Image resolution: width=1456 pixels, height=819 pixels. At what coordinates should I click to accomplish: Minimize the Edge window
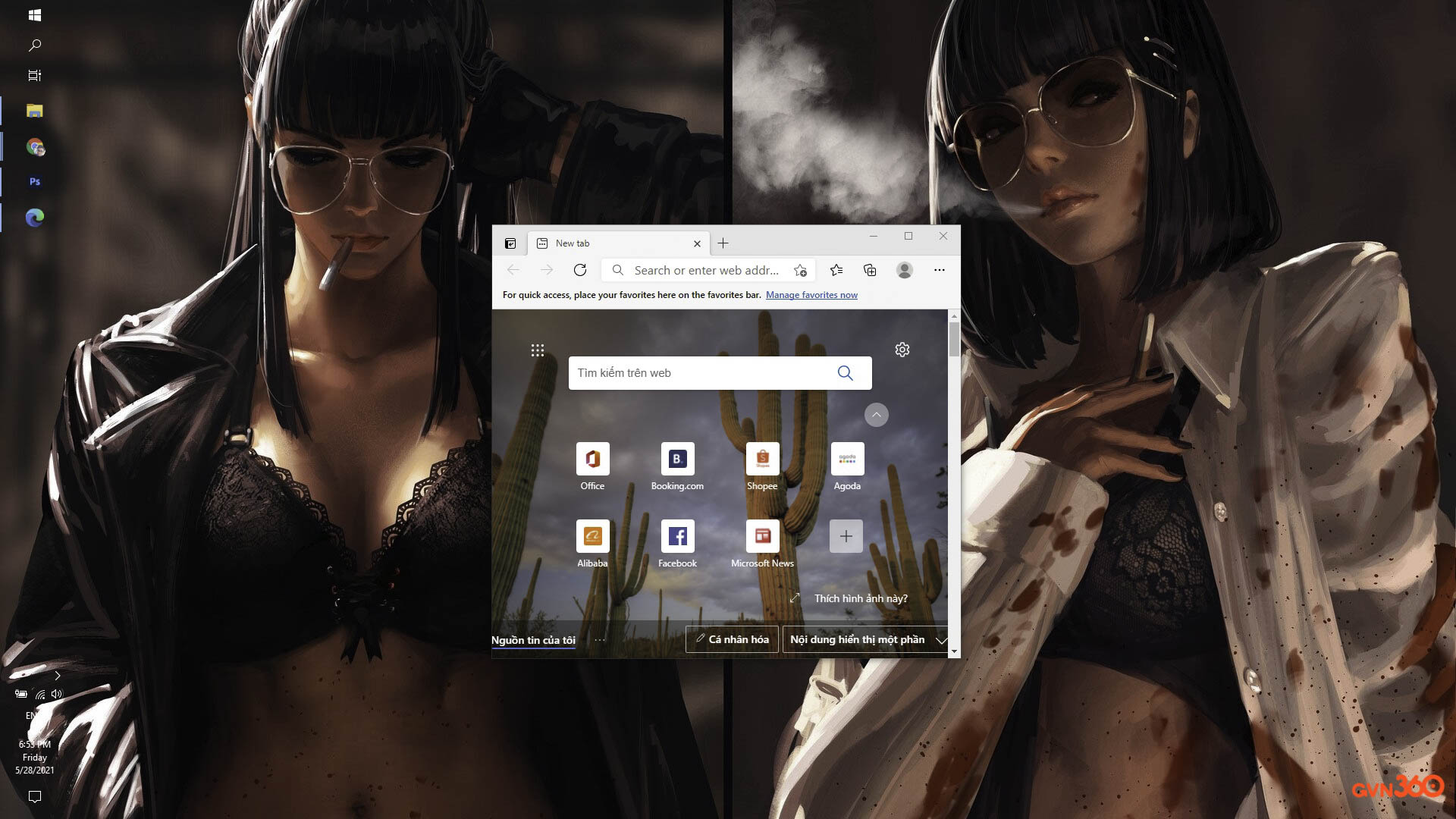pyautogui.click(x=874, y=236)
